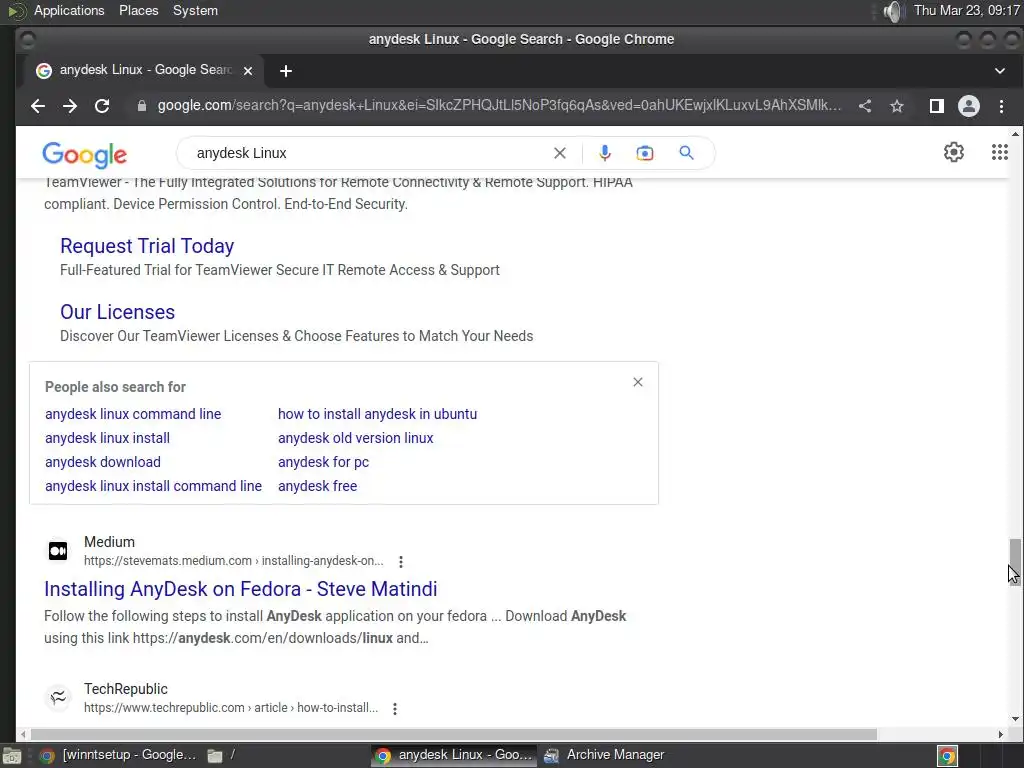Search for anydesk old version linux
The image size is (1024, 768).
click(356, 438)
